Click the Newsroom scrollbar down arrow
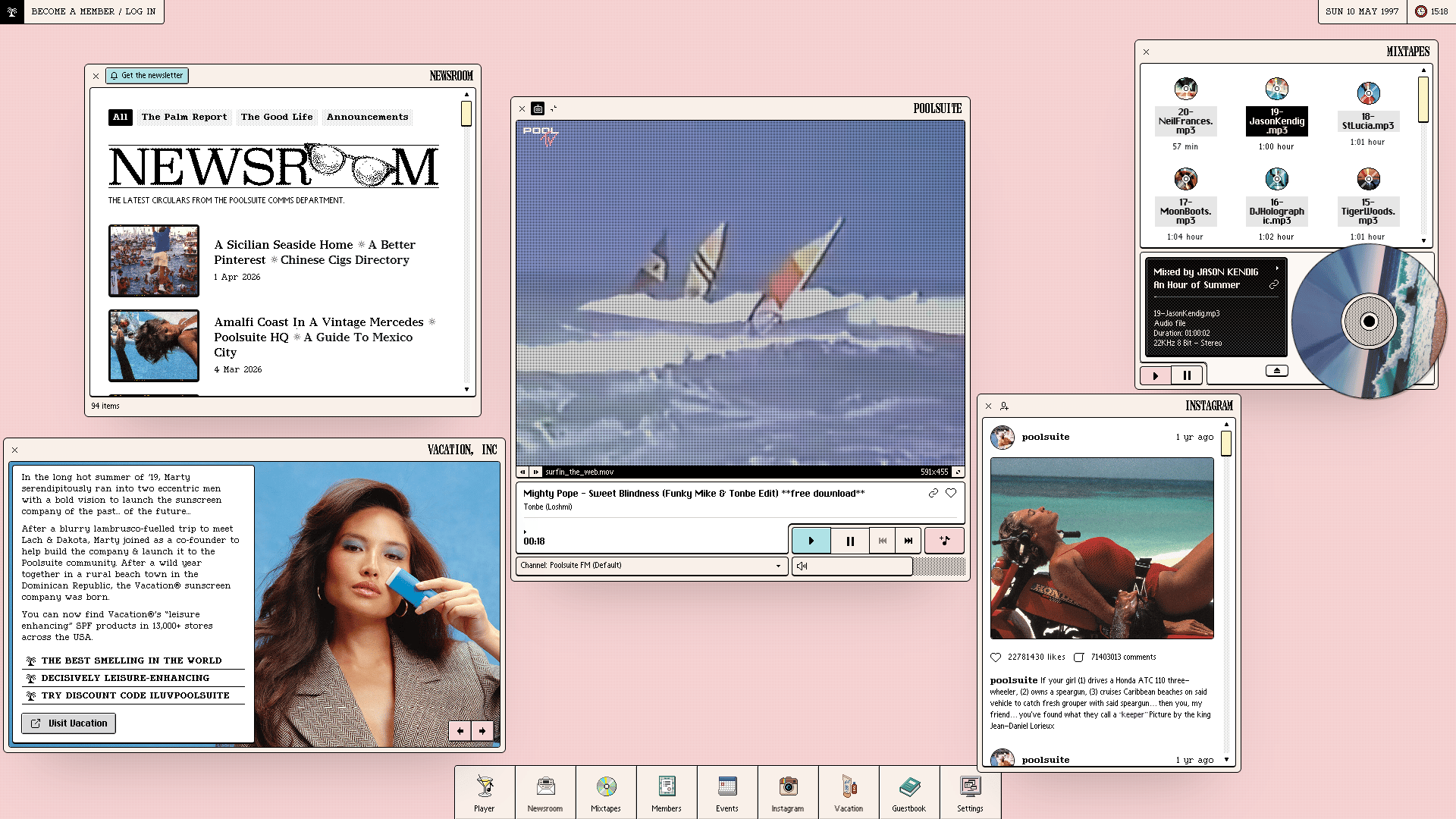 (466, 390)
